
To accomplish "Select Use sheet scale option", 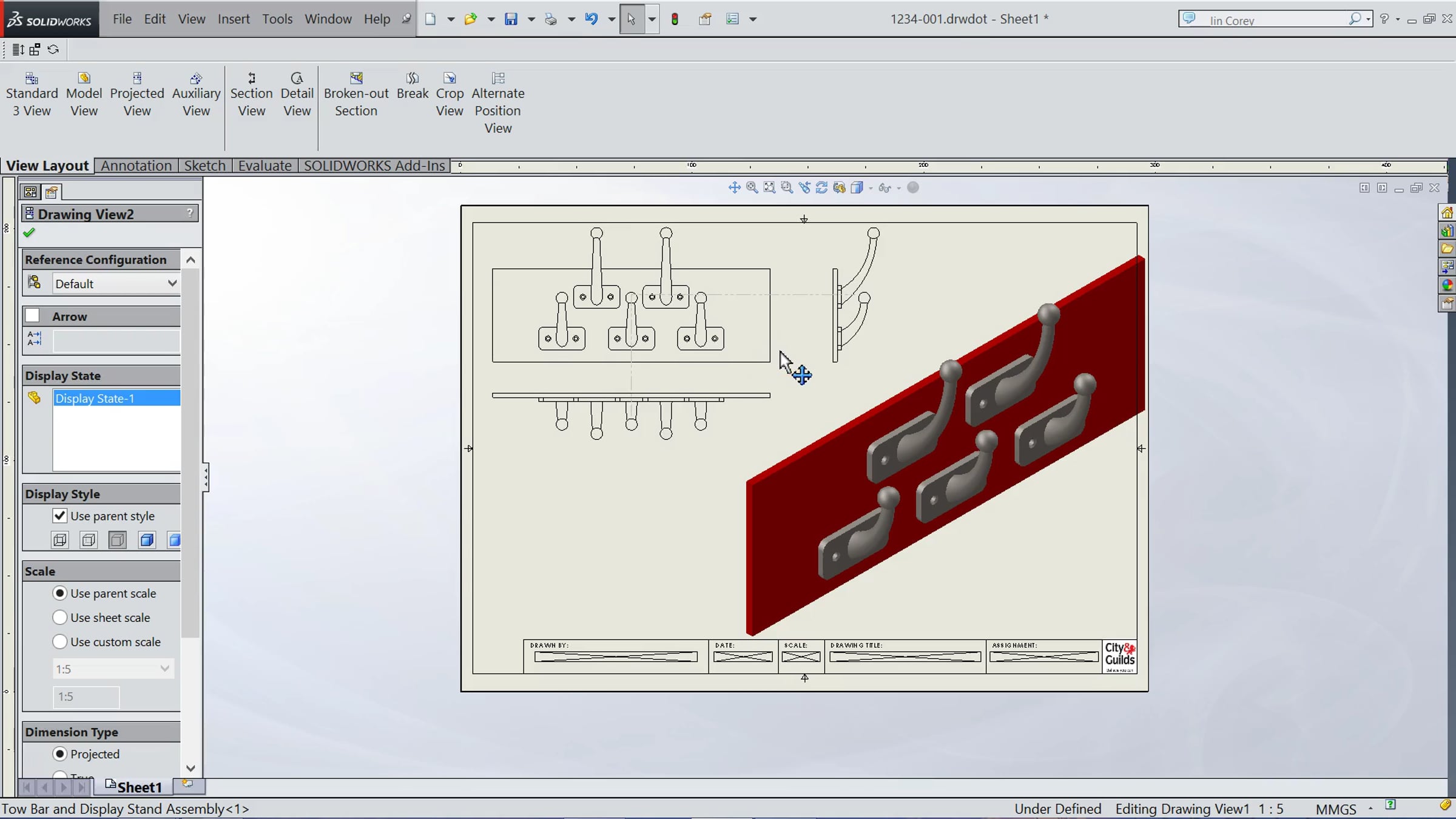I will pyautogui.click(x=59, y=618).
